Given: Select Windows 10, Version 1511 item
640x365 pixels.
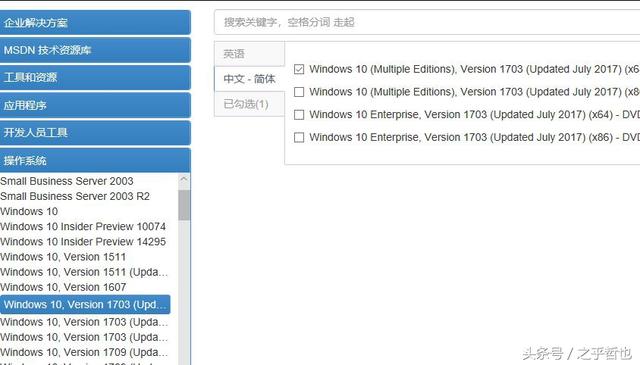Looking at the screenshot, I should (x=63, y=257).
